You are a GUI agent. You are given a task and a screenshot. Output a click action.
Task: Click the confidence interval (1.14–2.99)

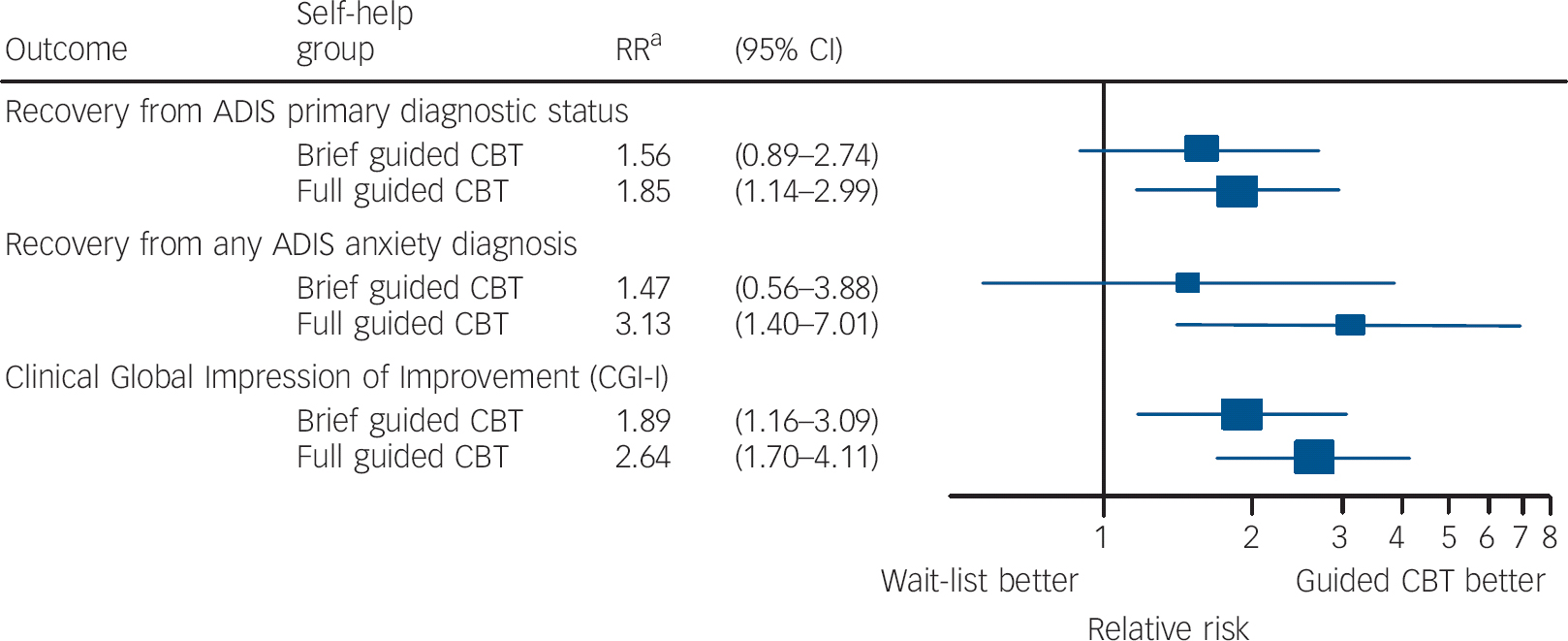pyautogui.click(x=806, y=191)
